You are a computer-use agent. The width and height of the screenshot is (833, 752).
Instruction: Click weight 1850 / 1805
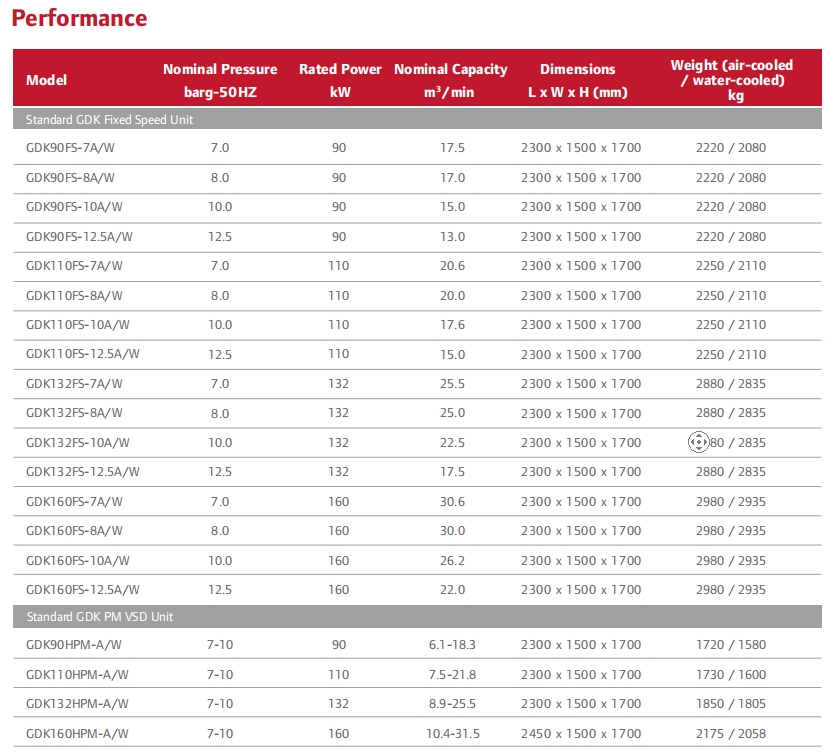click(x=731, y=704)
